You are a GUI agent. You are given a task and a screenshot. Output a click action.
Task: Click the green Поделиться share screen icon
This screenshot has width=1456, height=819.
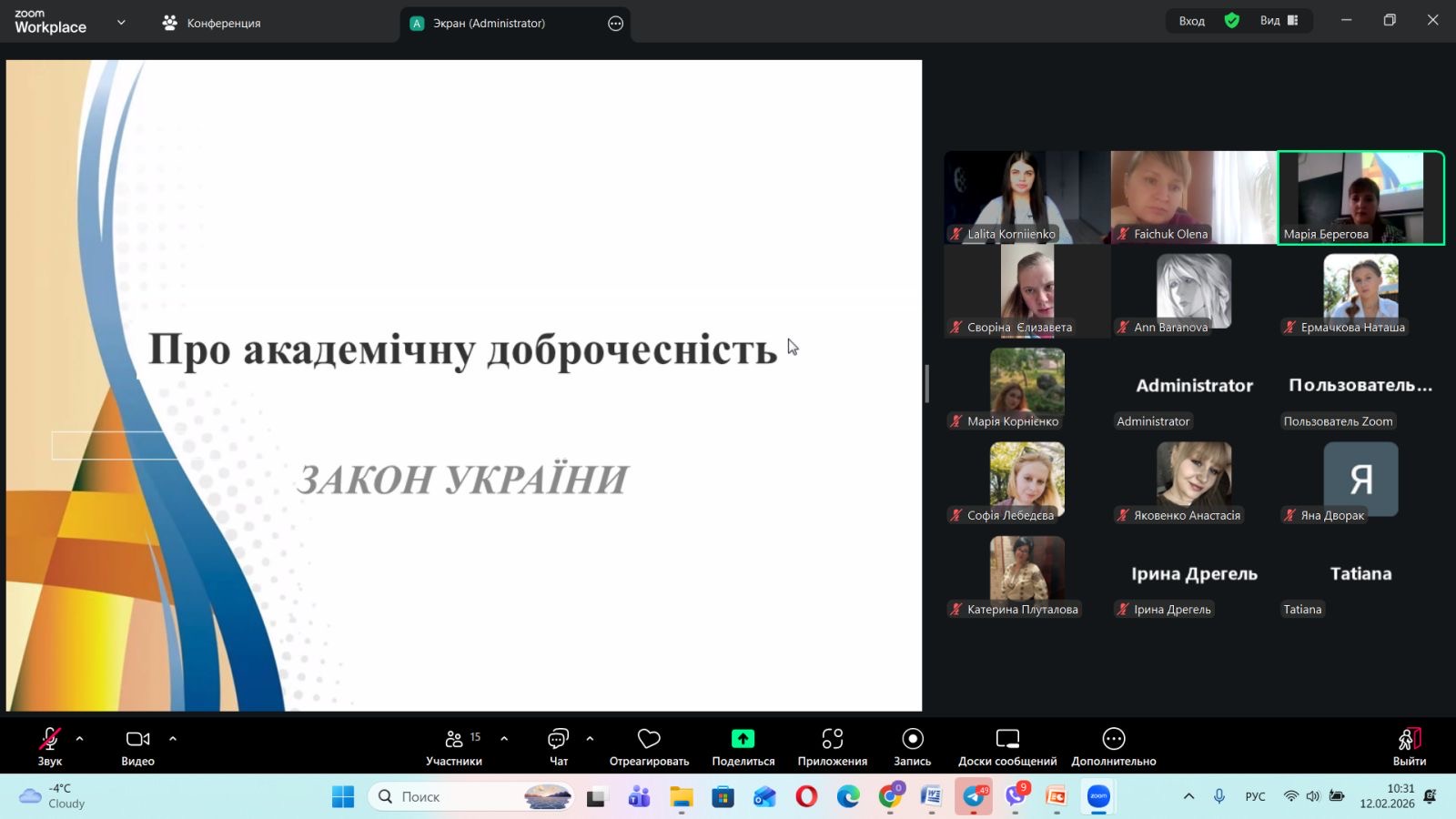[x=743, y=739]
